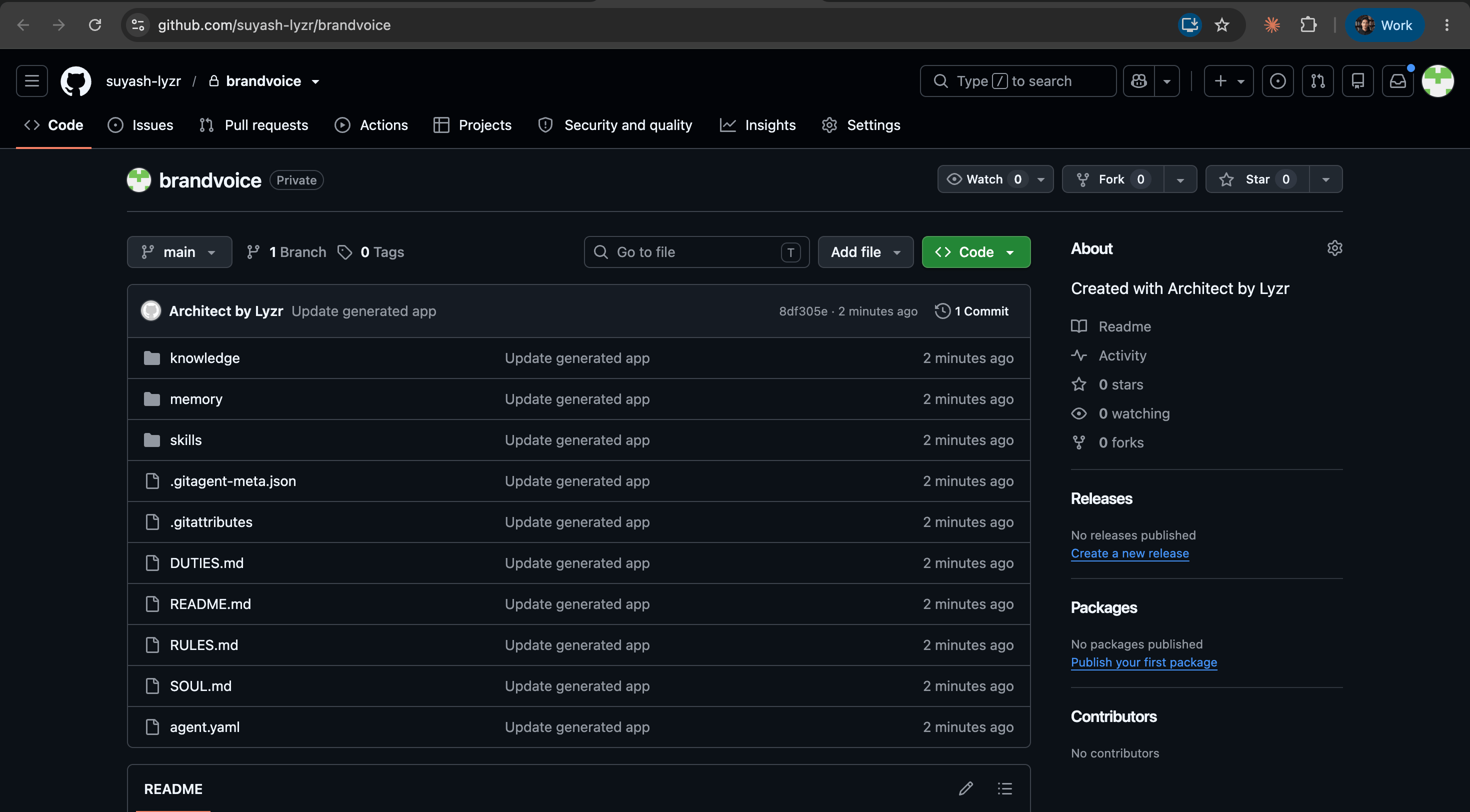
Task: Edit About details via gear icon
Action: [1334, 248]
